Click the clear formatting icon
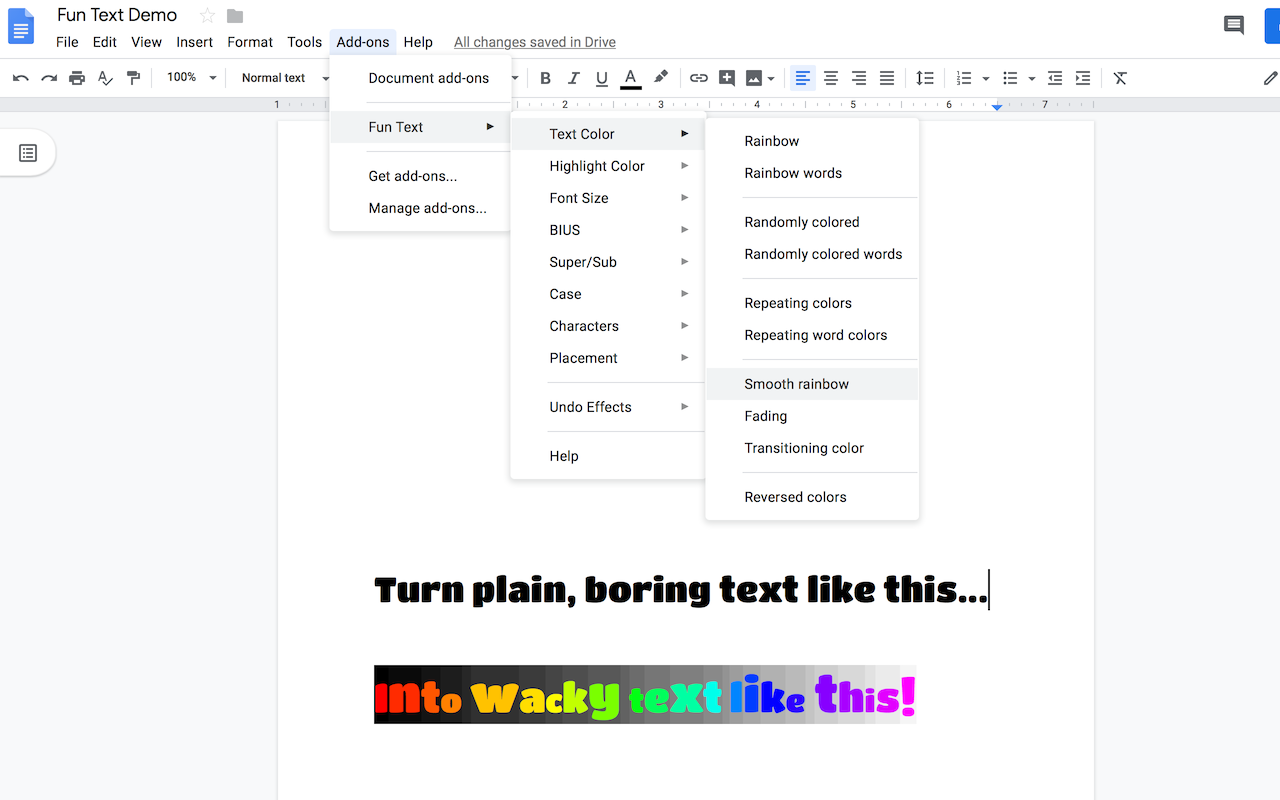The width and height of the screenshot is (1280, 800). pyautogui.click(x=1120, y=78)
